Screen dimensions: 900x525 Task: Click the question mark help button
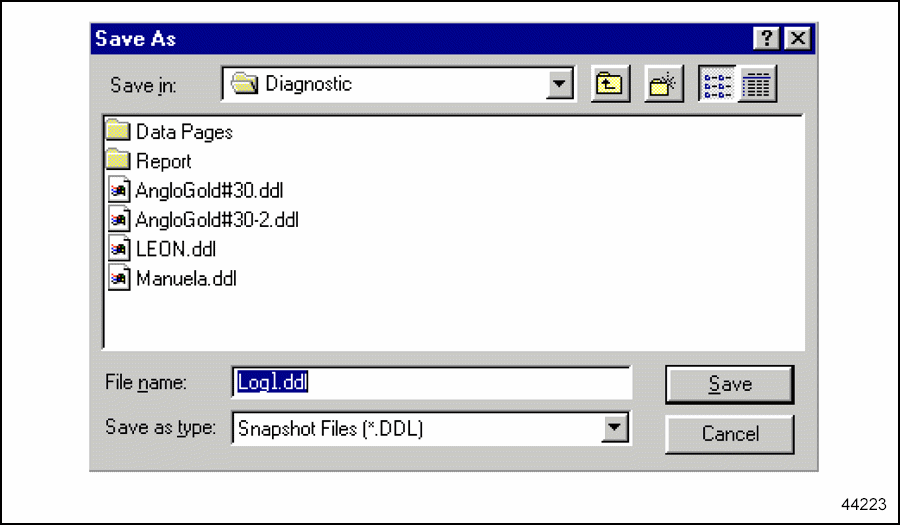click(x=767, y=38)
